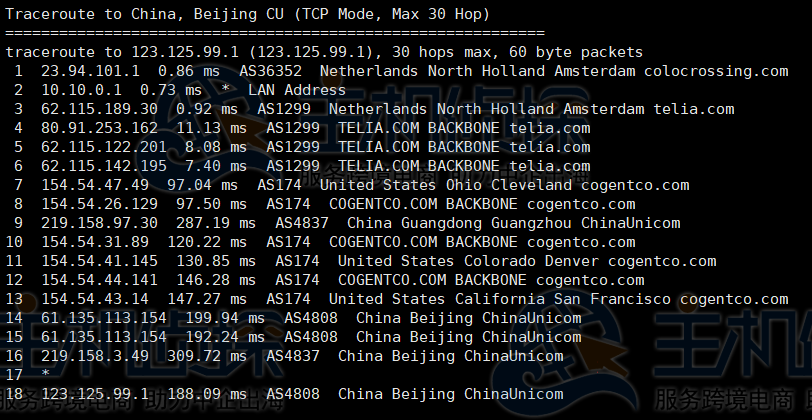
Task: Click the Traceroute to China title line
Action: click(x=248, y=14)
